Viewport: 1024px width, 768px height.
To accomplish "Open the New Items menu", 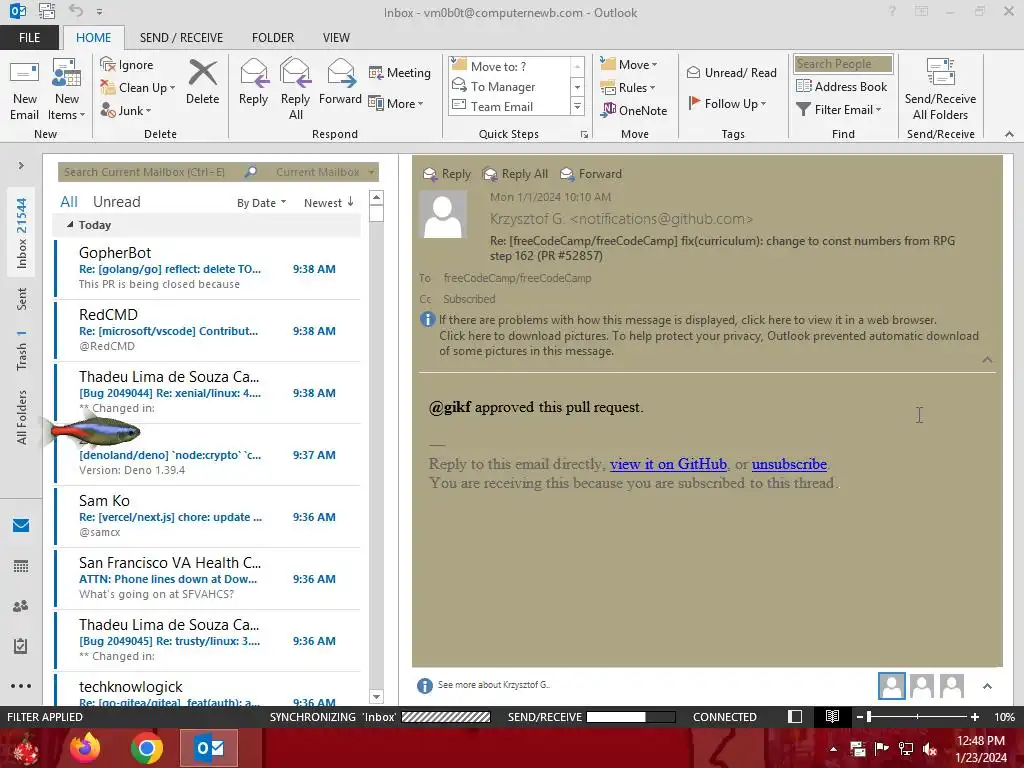I will tap(67, 89).
